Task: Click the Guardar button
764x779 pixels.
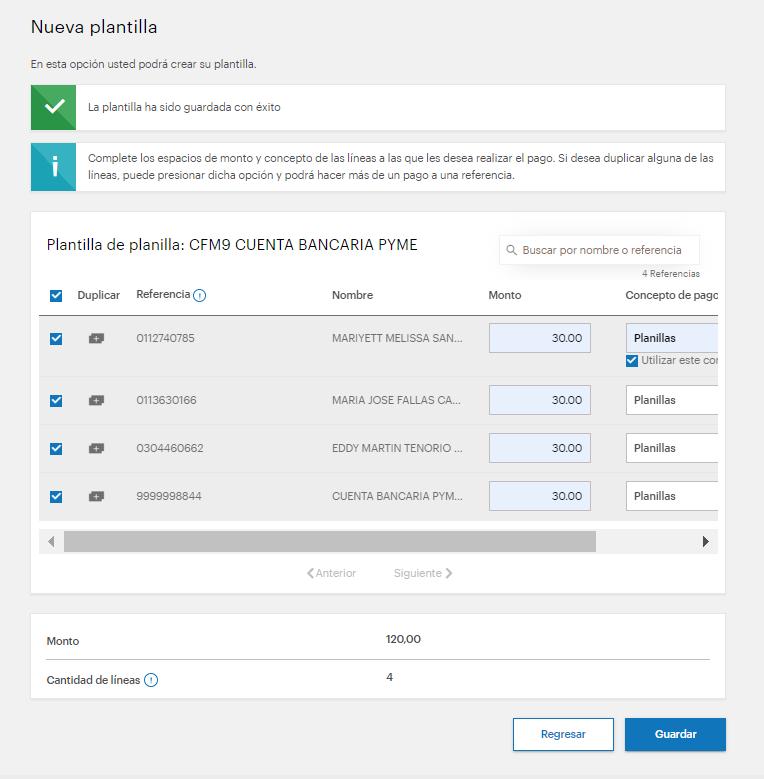Action: (x=675, y=734)
